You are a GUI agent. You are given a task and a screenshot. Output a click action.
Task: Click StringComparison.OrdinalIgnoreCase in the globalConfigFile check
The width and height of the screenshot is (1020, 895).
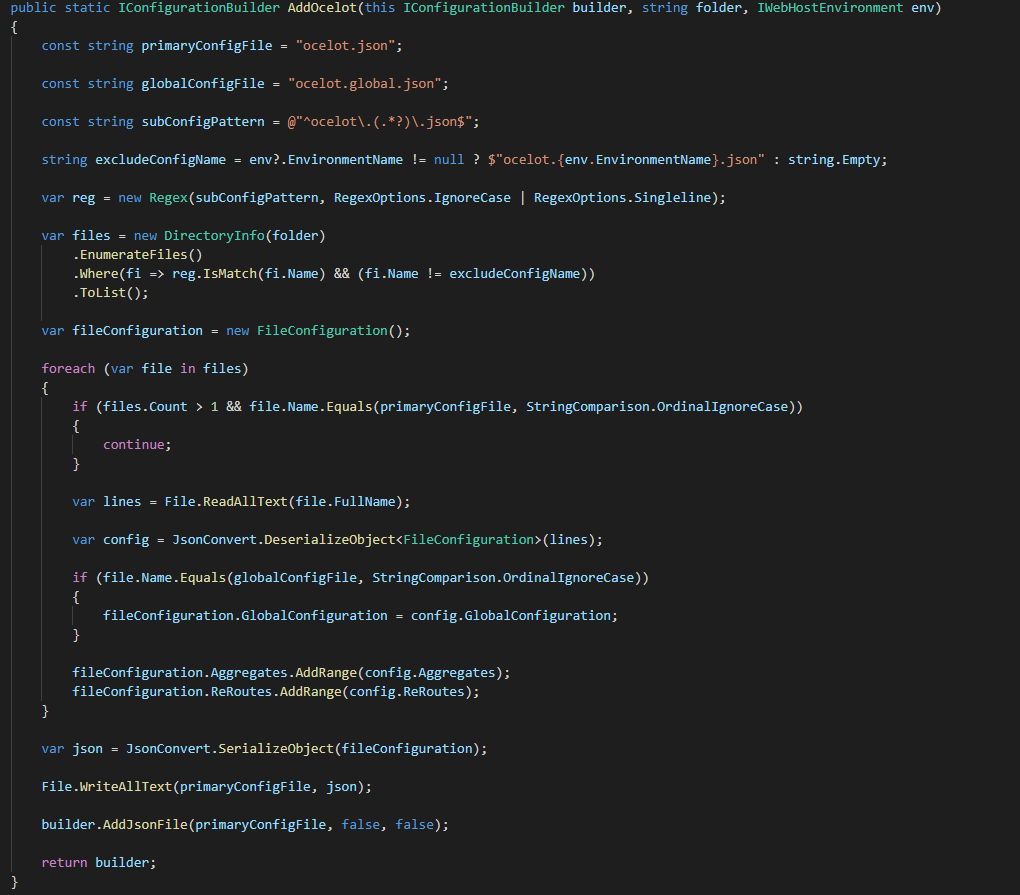click(x=503, y=578)
